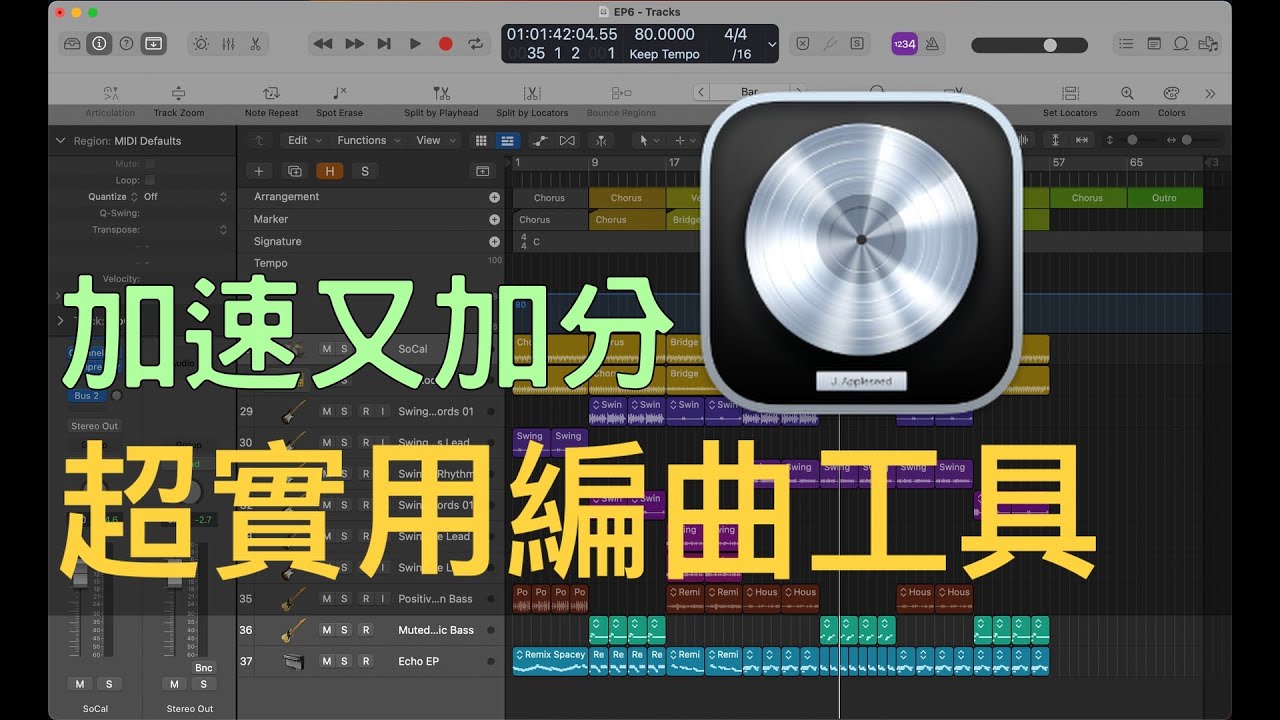Click Note Repeat toolbar icon
The width and height of the screenshot is (1280, 720).
coord(271,93)
